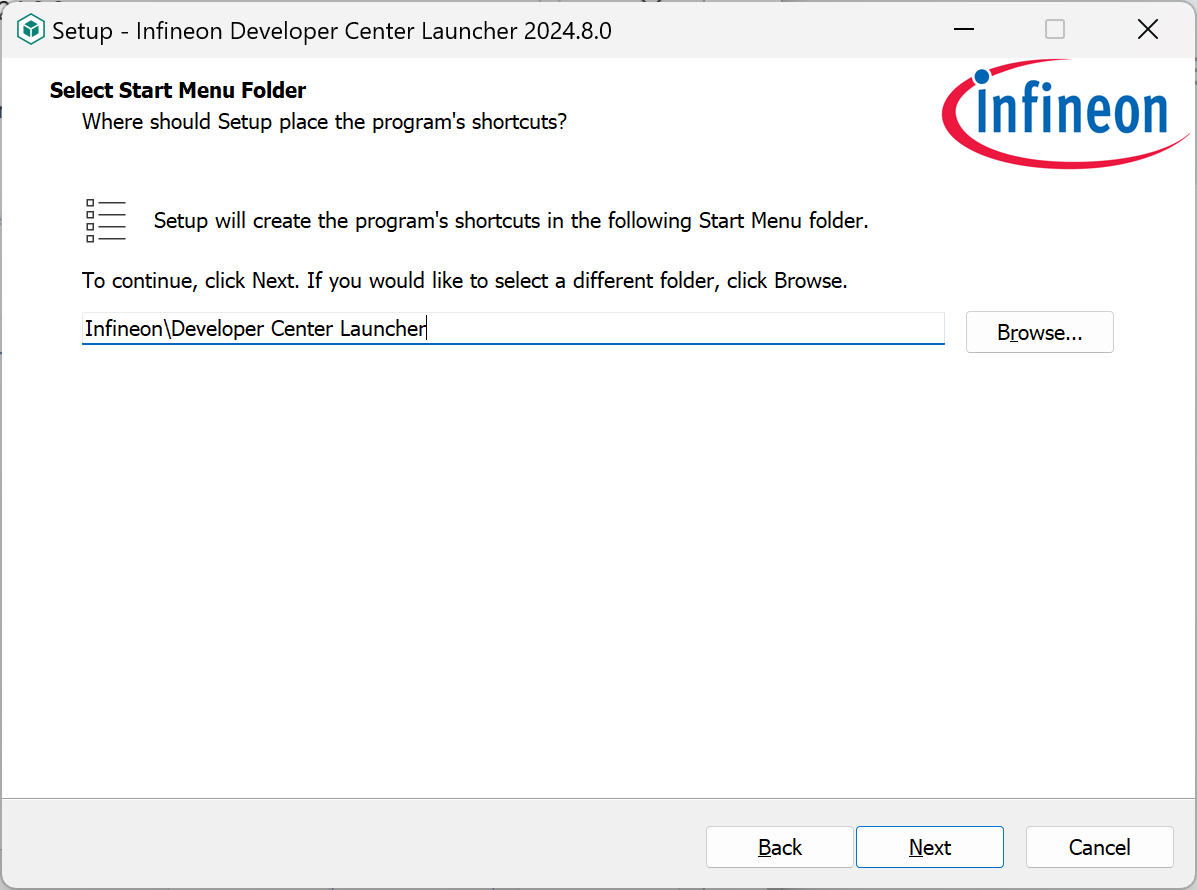Go Back to previous setup step
The image size is (1197, 890).
[779, 846]
